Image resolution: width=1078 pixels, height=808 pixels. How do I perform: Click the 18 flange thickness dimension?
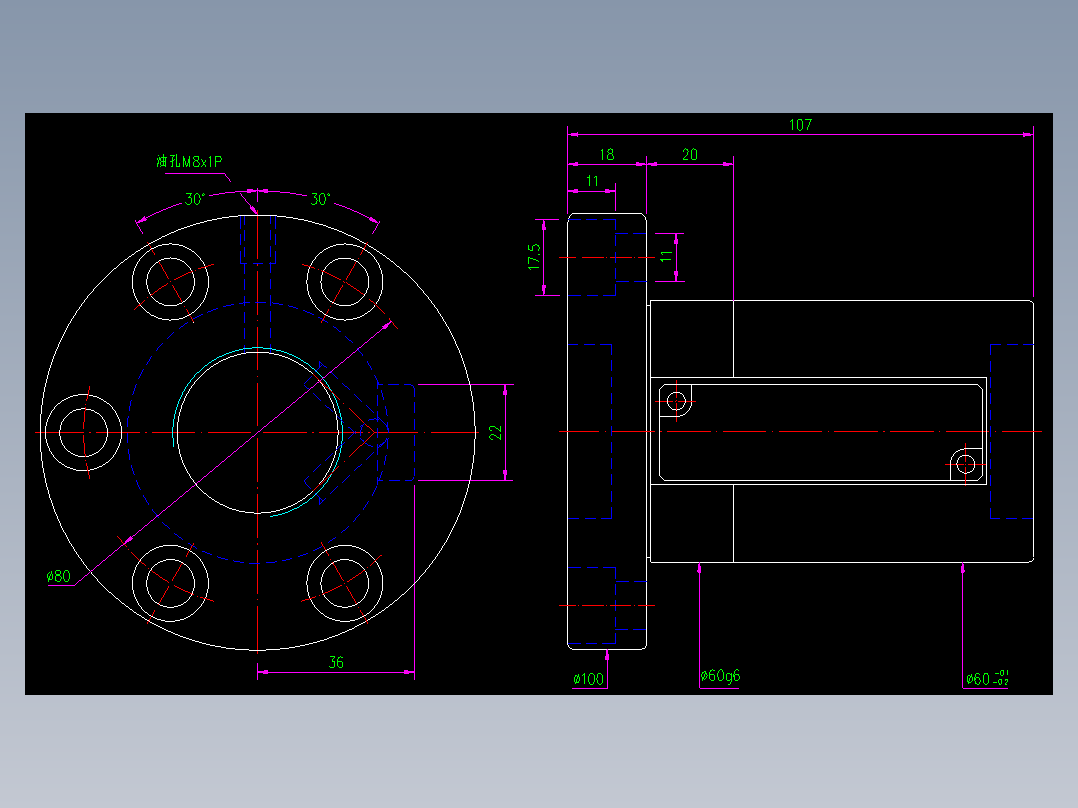(606, 155)
